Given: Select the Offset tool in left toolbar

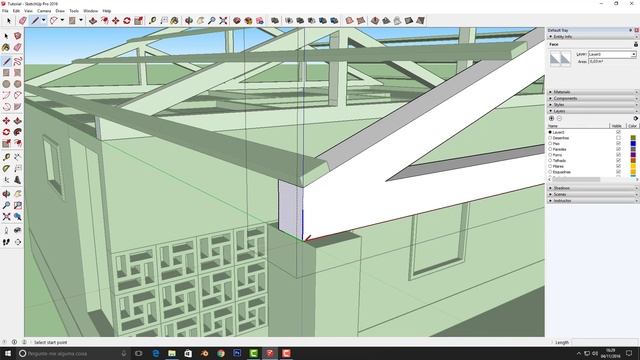Looking at the screenshot, I should click(18, 143).
